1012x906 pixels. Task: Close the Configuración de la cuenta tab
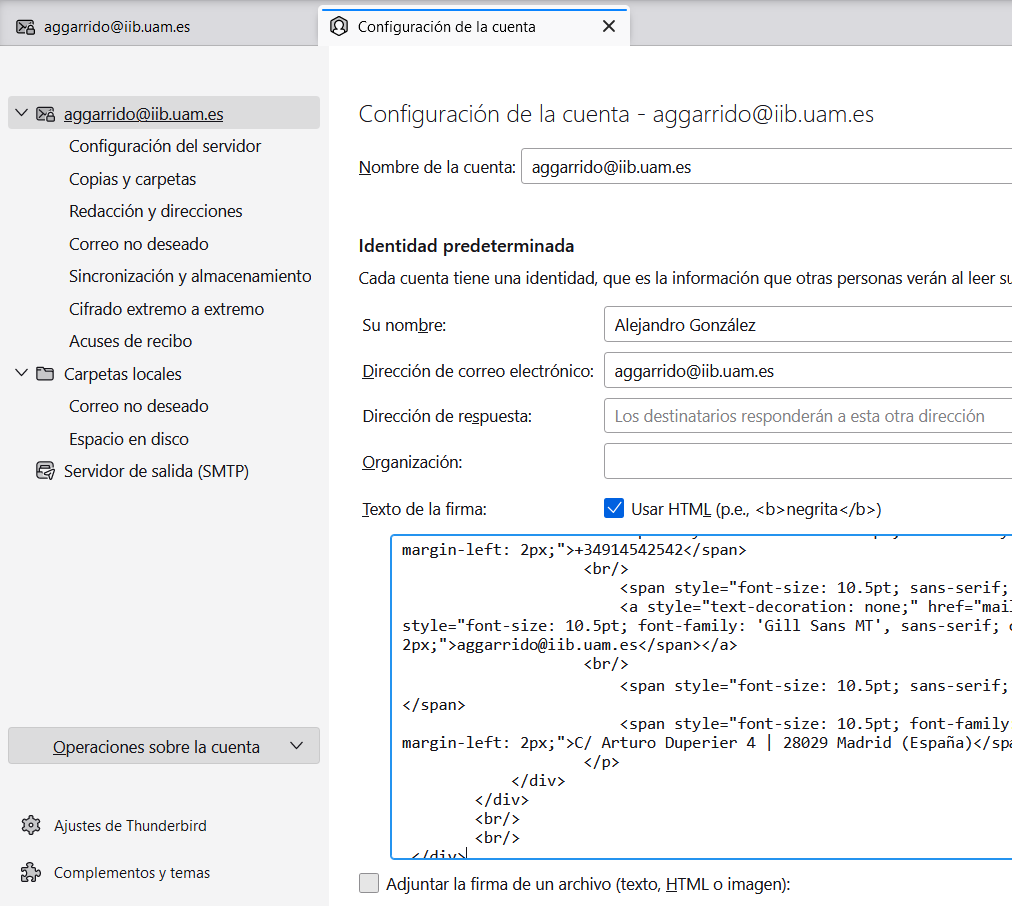pos(608,27)
